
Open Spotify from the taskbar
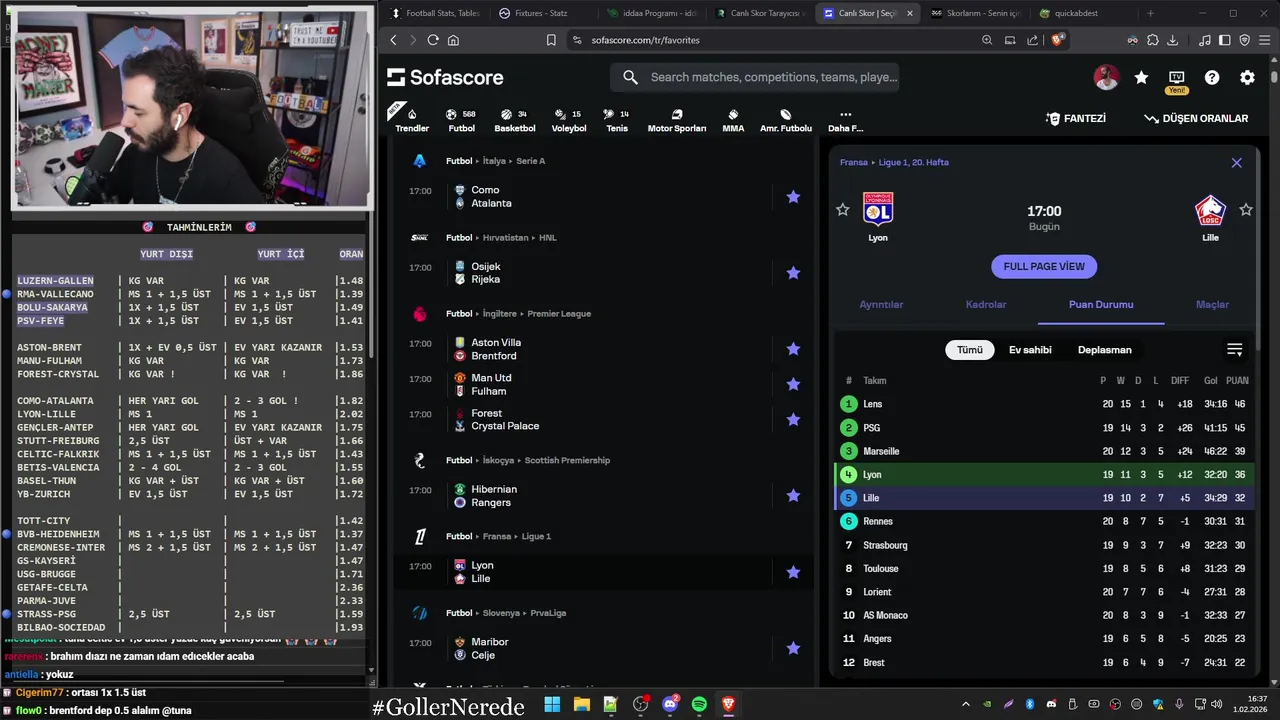coord(699,704)
